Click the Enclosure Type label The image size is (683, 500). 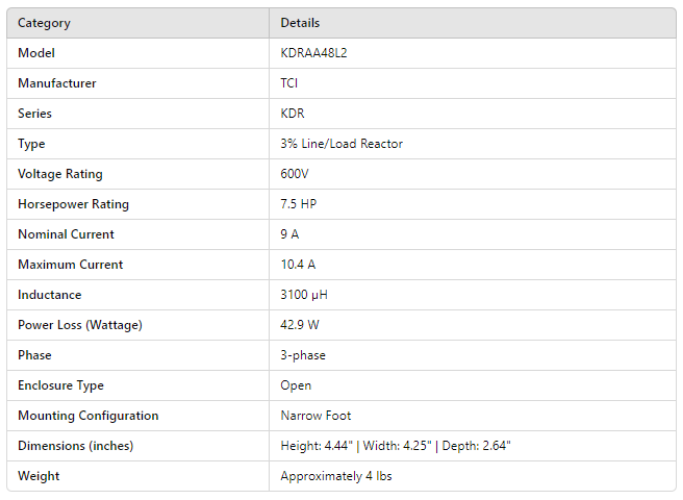[x=60, y=385]
